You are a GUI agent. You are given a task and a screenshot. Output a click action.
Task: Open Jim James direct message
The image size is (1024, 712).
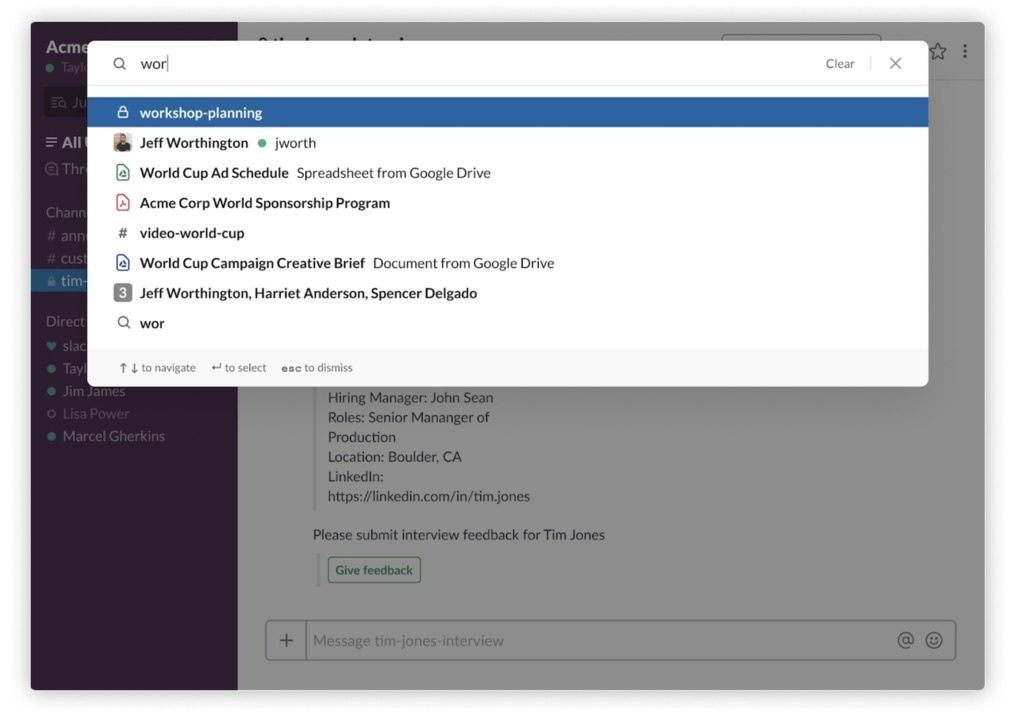(x=94, y=391)
